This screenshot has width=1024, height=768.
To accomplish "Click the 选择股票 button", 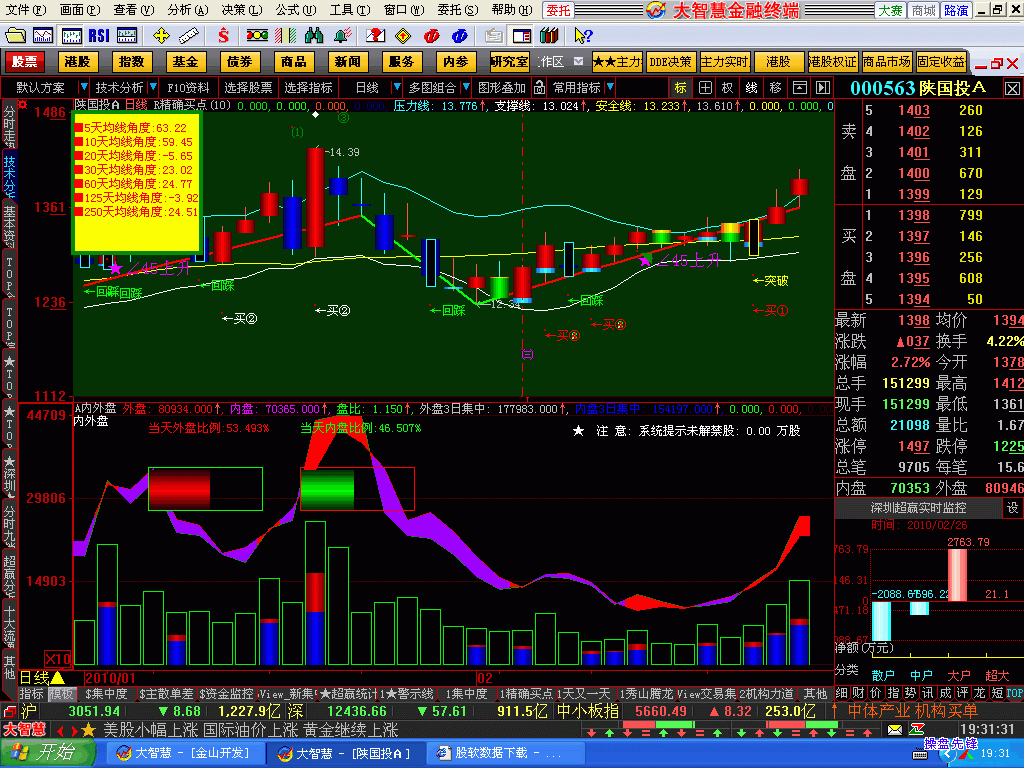I will [248, 87].
